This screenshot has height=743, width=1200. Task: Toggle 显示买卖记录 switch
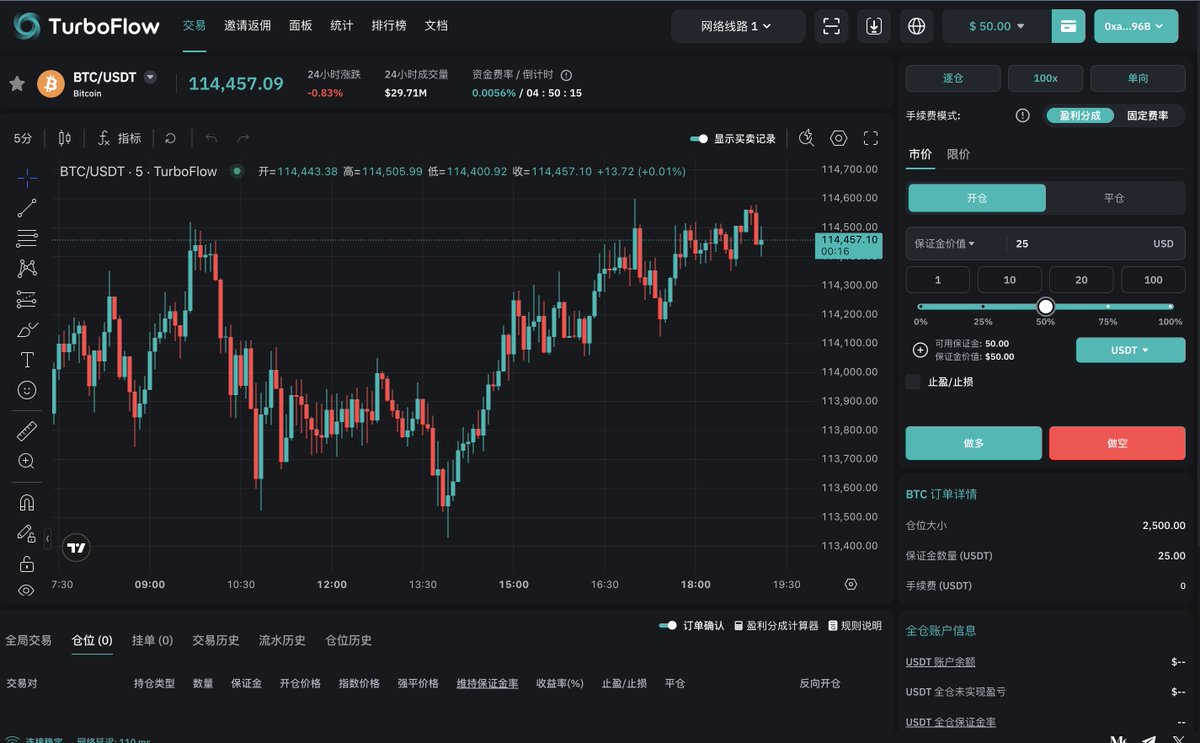(699, 139)
